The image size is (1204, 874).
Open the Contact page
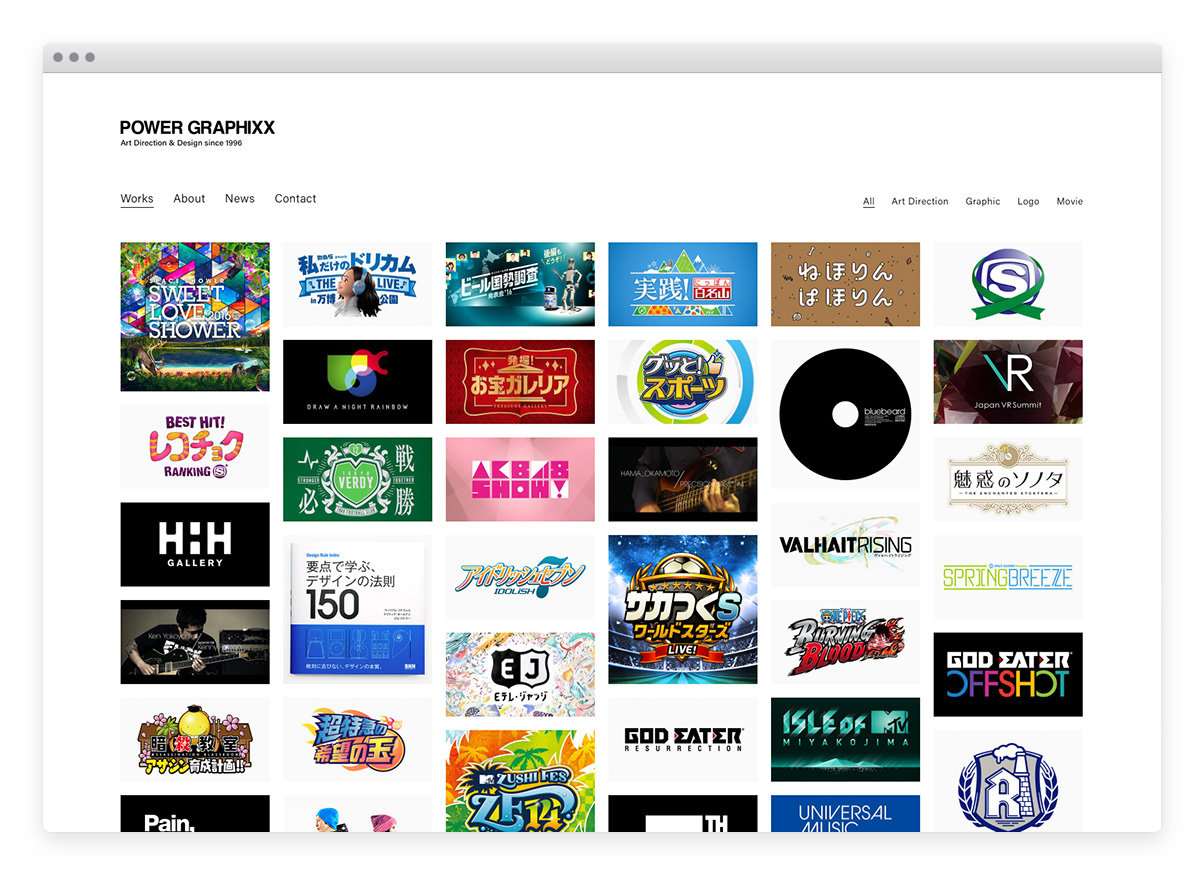point(295,198)
